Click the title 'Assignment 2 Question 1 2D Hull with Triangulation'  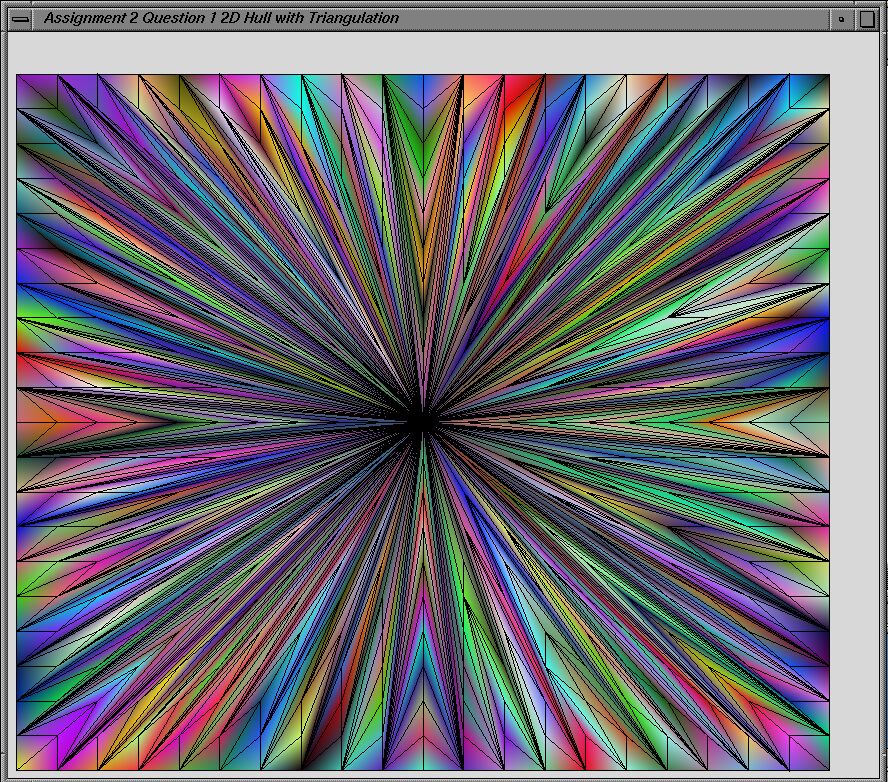coord(221,18)
